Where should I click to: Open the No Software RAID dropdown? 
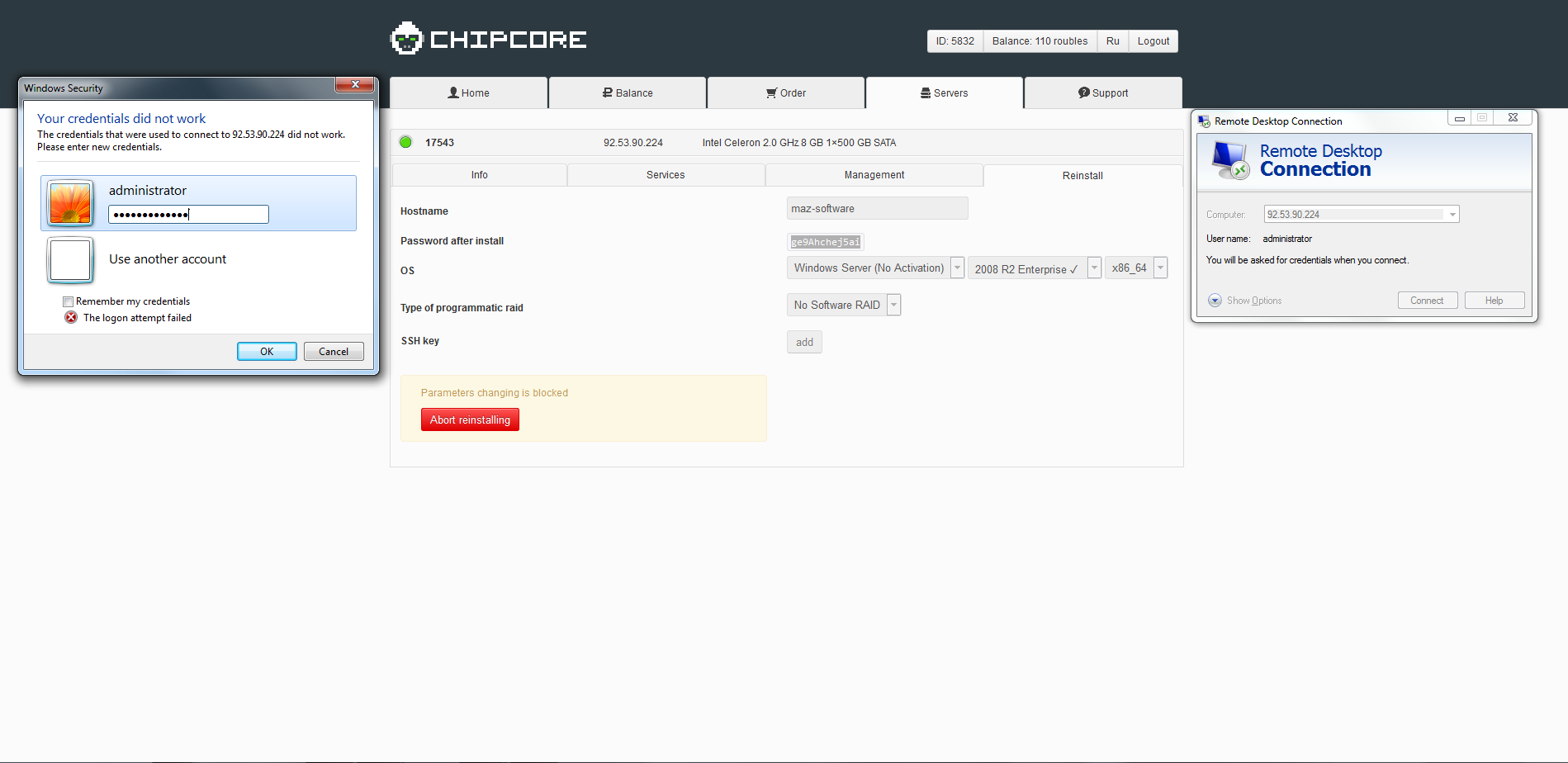pyautogui.click(x=893, y=306)
